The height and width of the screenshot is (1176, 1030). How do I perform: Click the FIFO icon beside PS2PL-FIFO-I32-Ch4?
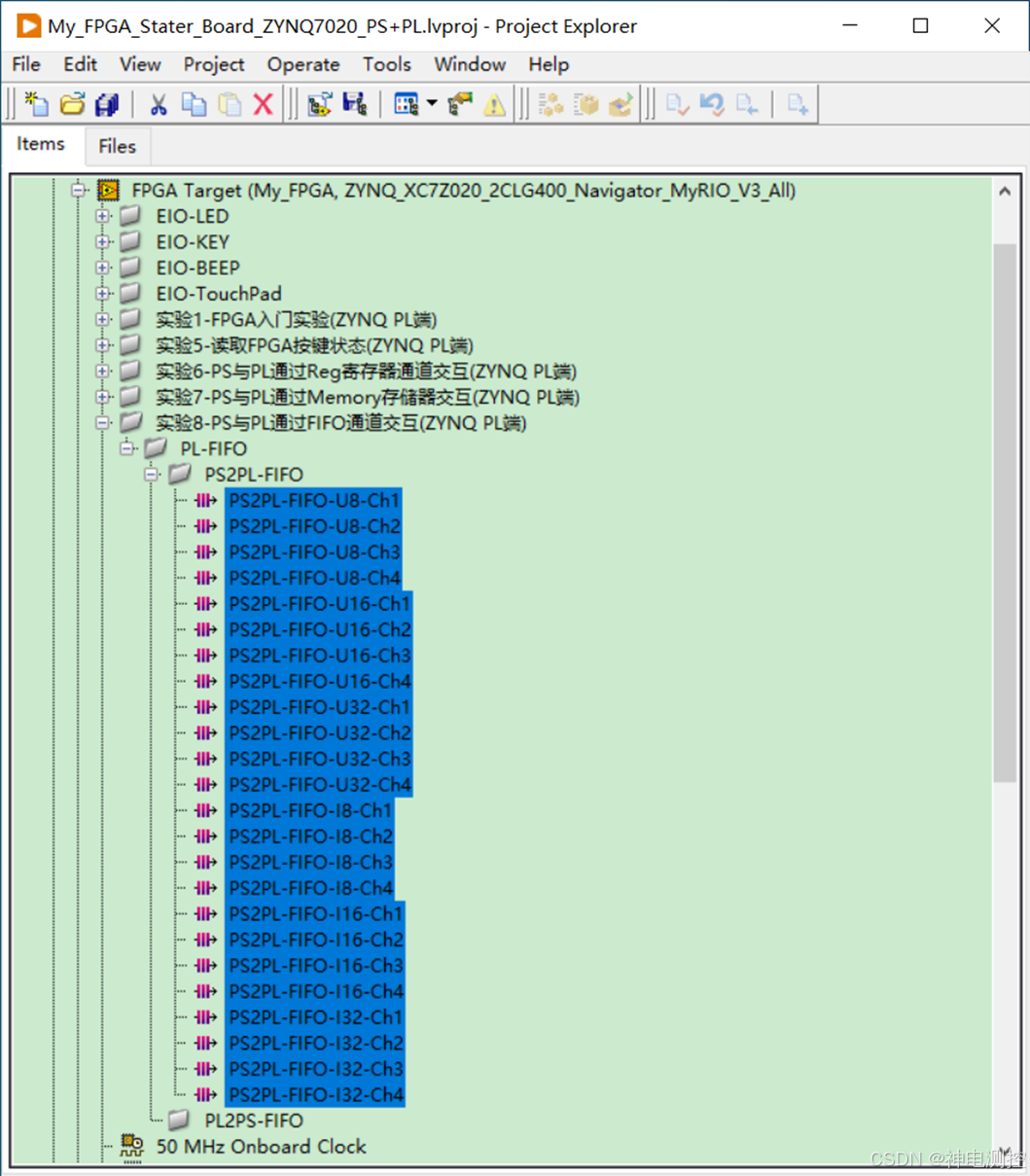tap(205, 1094)
